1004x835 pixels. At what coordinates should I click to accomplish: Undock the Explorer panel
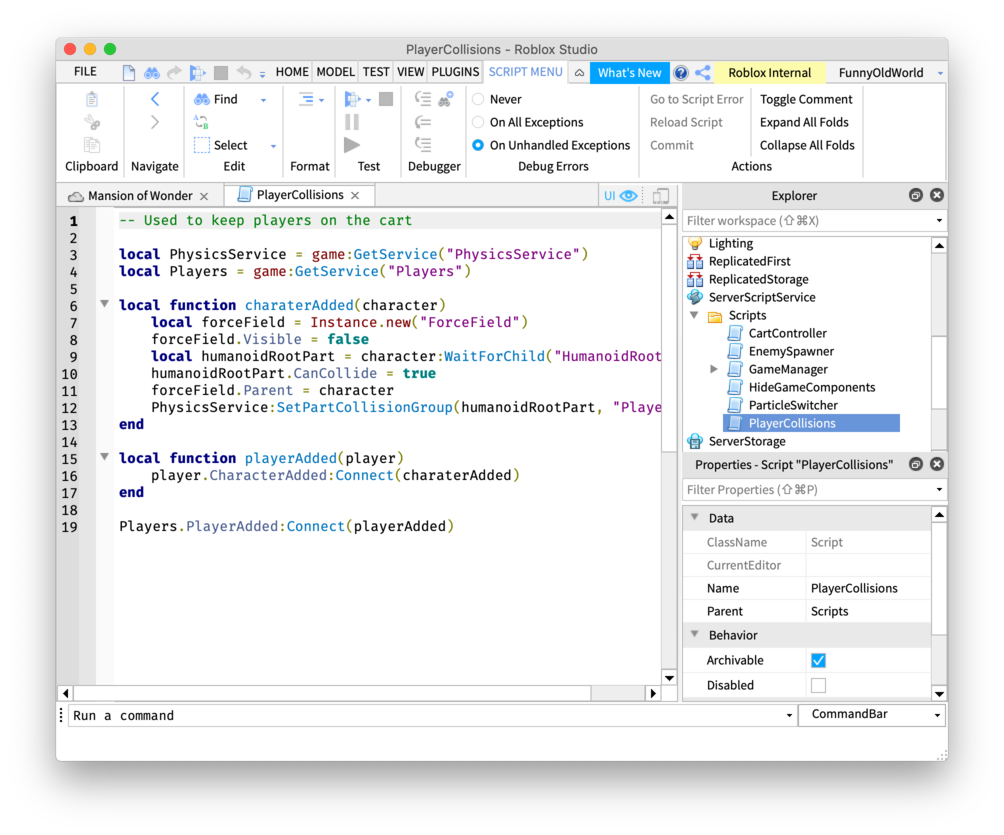[916, 195]
